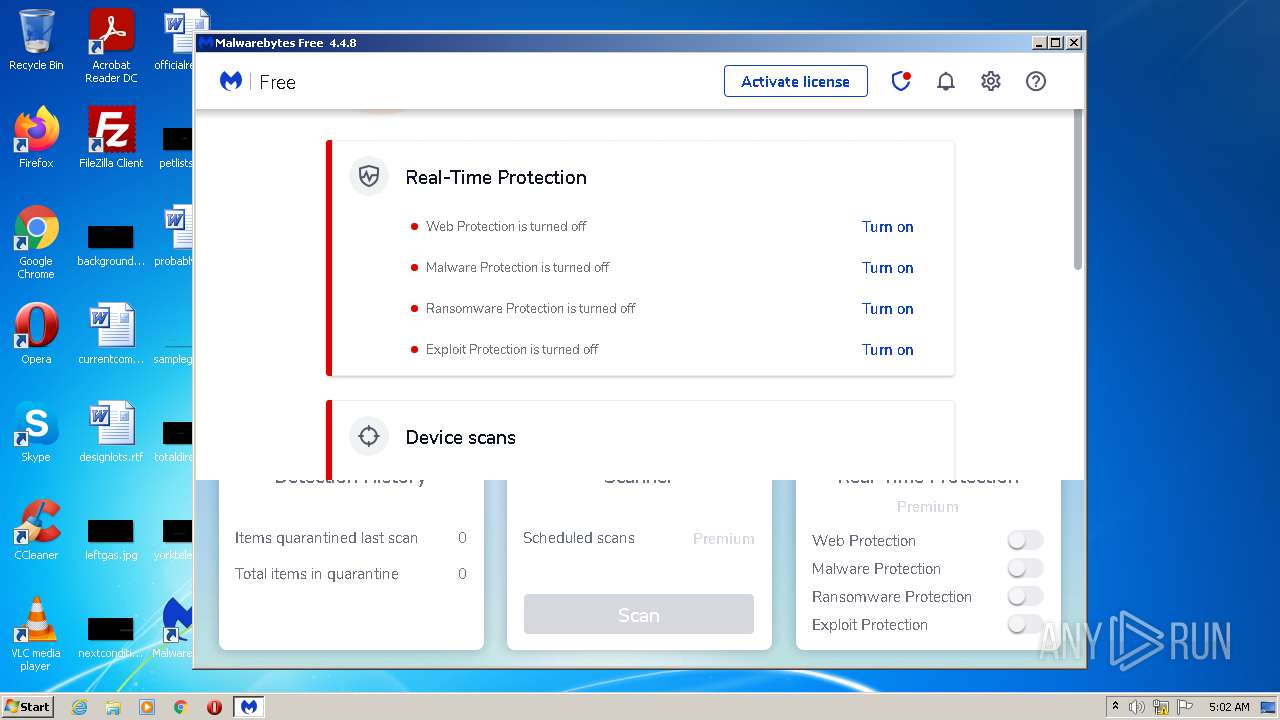The height and width of the screenshot is (720, 1280).
Task: Click the Security Advisor panel scrollbar
Action: [x=1078, y=190]
